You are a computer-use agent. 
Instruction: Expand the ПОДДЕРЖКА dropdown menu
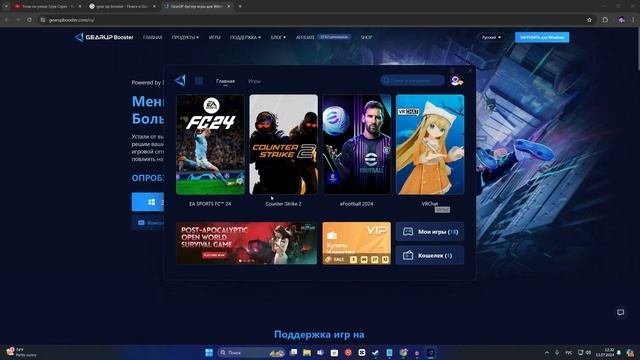pos(245,37)
